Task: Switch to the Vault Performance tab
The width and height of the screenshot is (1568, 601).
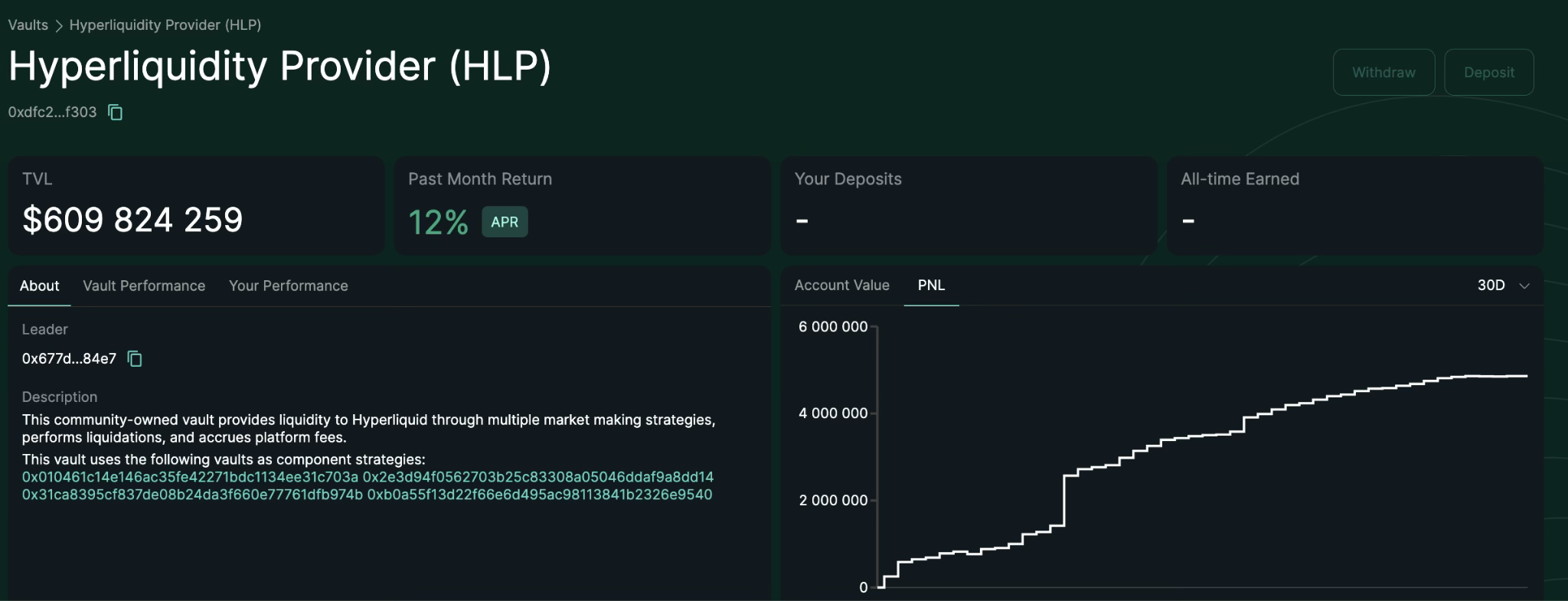Action: pos(144,286)
